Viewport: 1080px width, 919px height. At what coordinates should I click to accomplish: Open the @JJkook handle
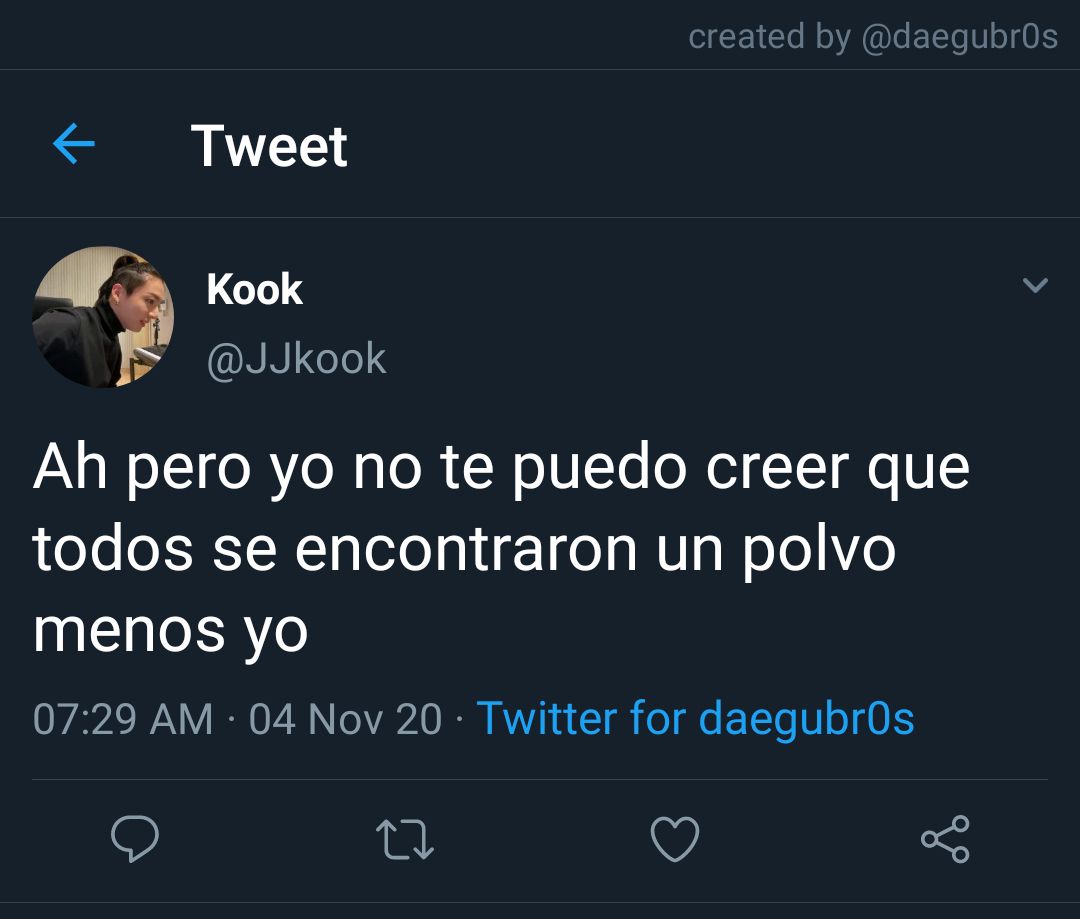point(296,359)
